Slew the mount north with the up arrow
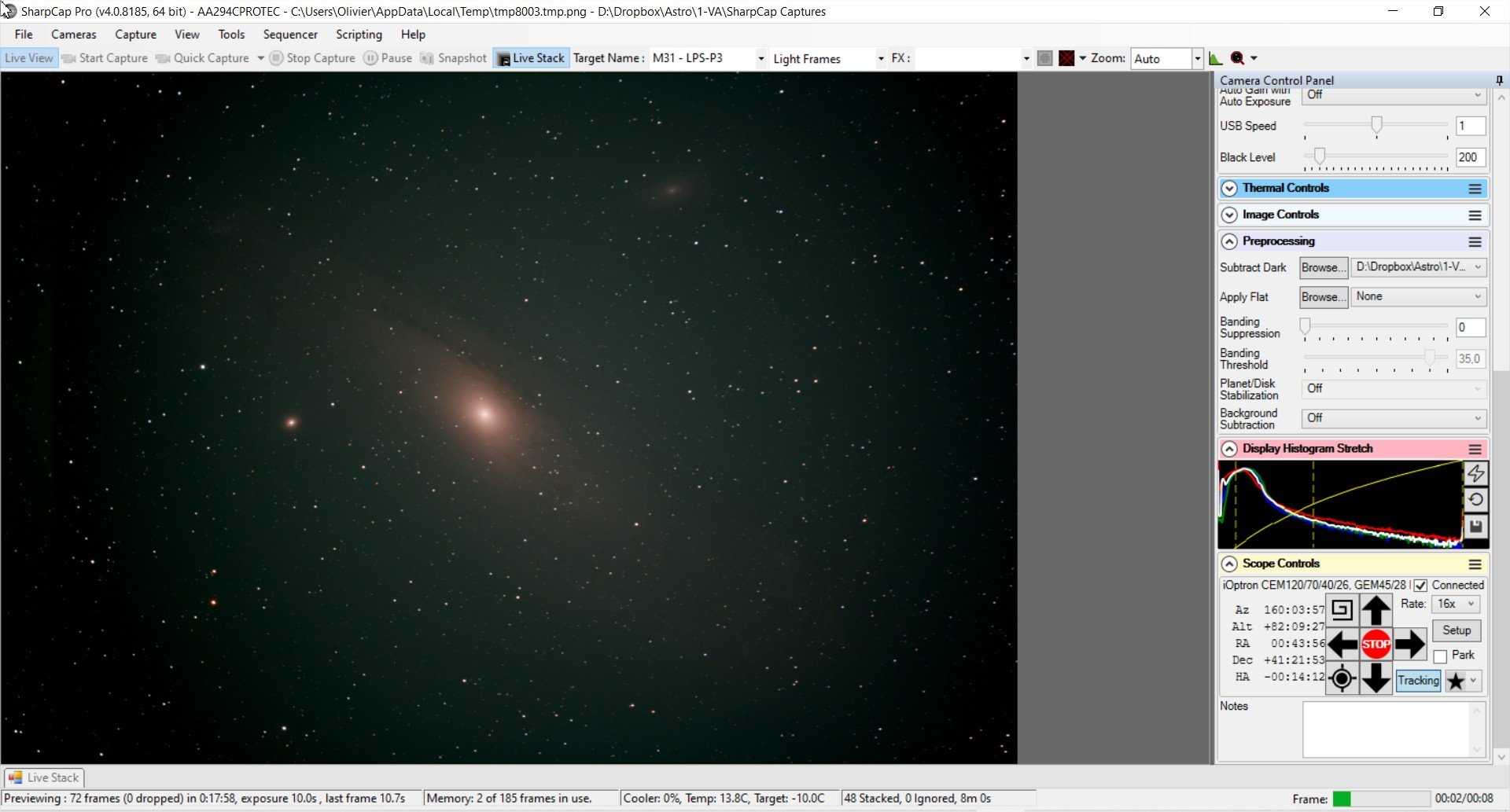1510x812 pixels. (1376, 611)
